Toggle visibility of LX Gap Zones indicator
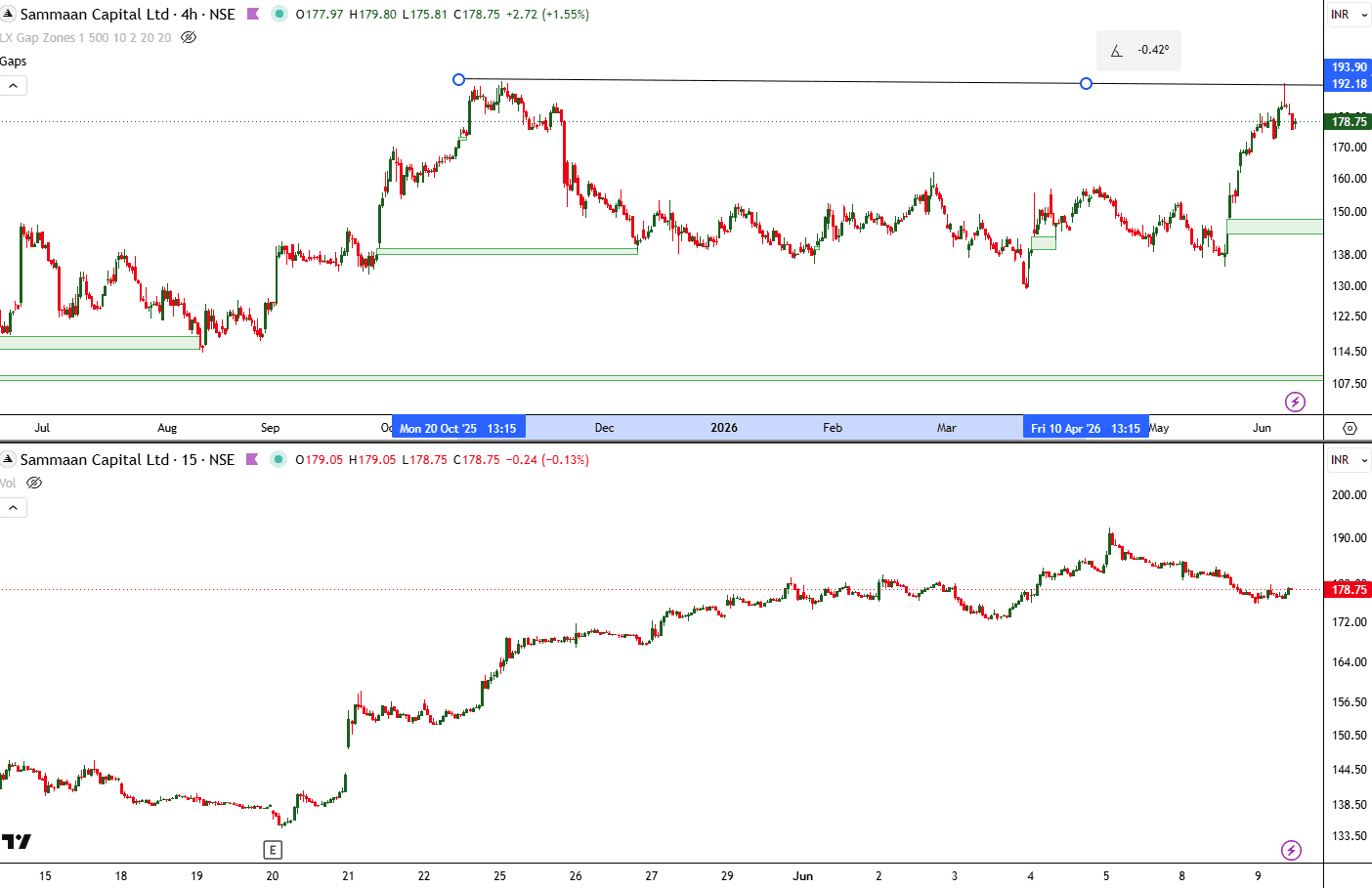Viewport: 1372px width, 888px height. coord(189,37)
